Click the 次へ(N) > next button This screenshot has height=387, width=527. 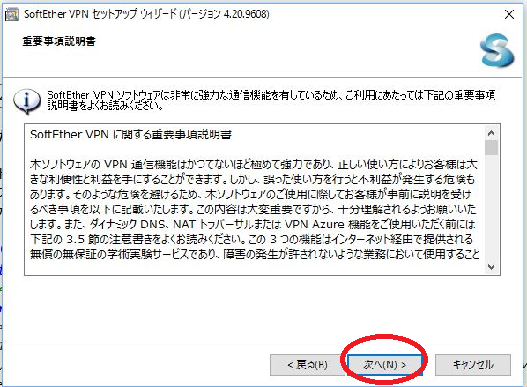[x=385, y=365]
